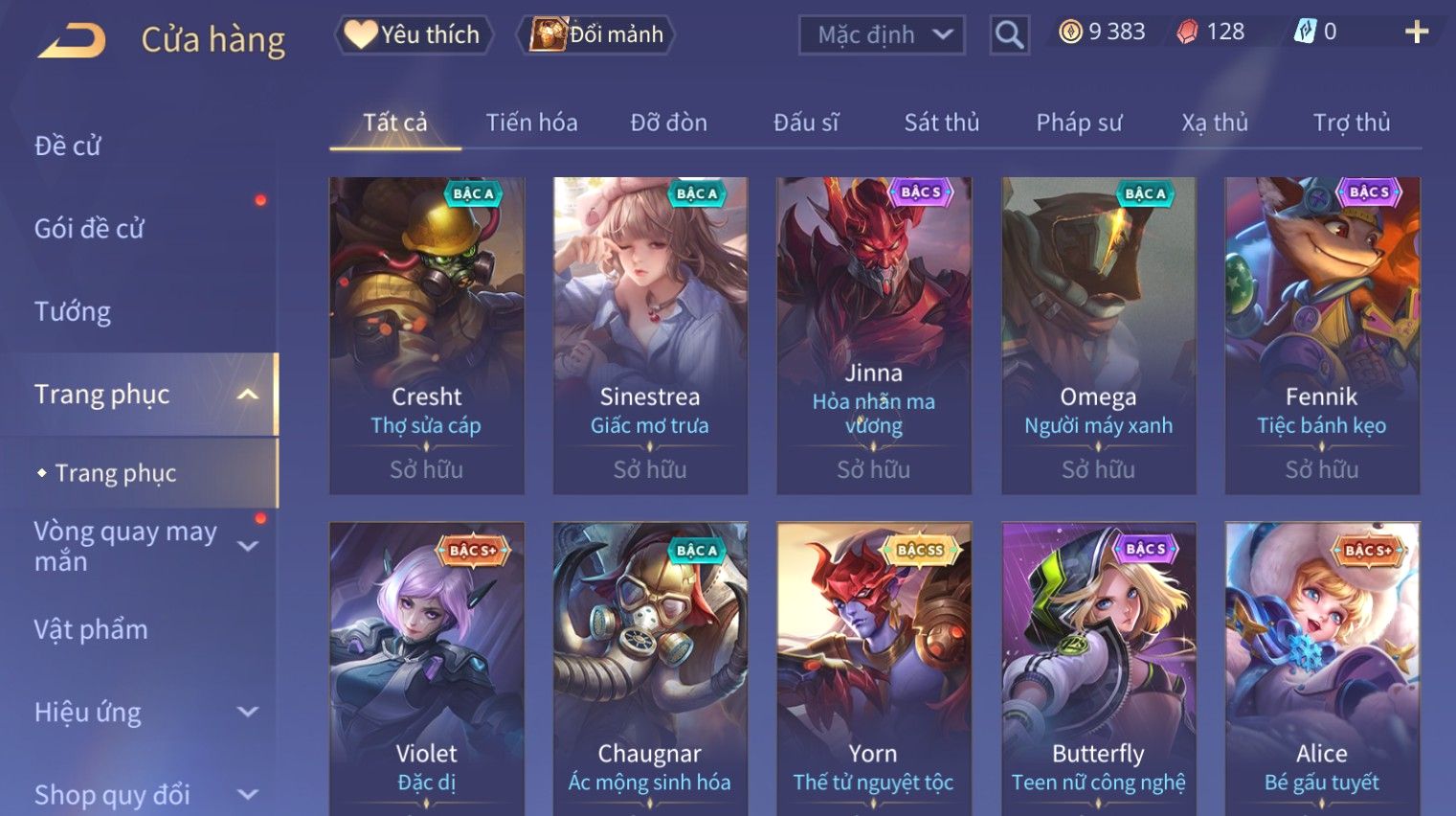Click the plus icon to add currency
Screen dimensions: 1456x816
(1417, 33)
